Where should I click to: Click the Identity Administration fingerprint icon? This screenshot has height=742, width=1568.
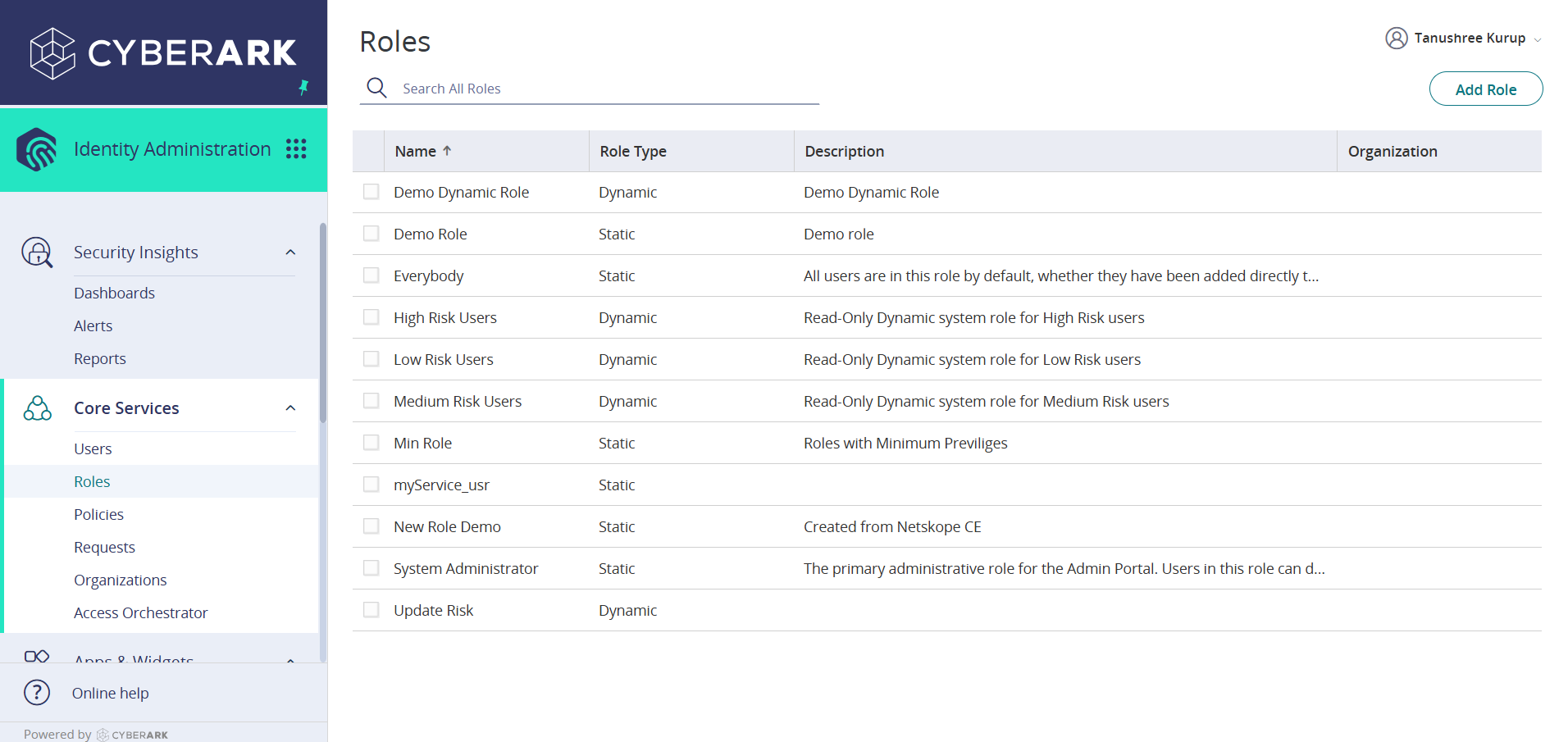[37, 149]
